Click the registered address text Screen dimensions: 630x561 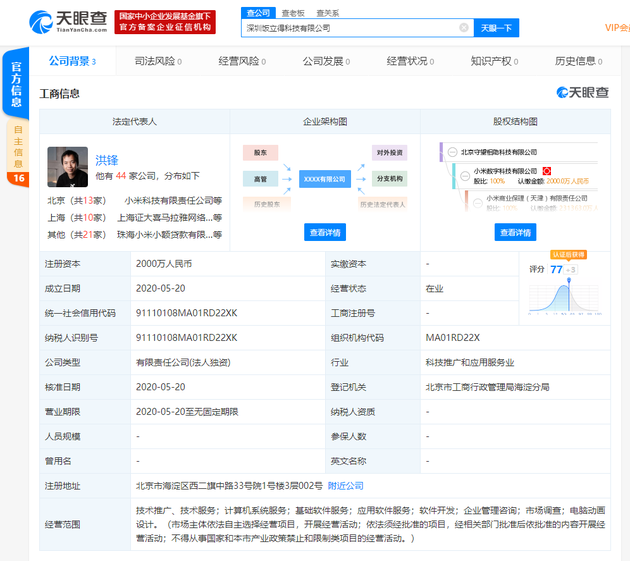click(x=229, y=486)
